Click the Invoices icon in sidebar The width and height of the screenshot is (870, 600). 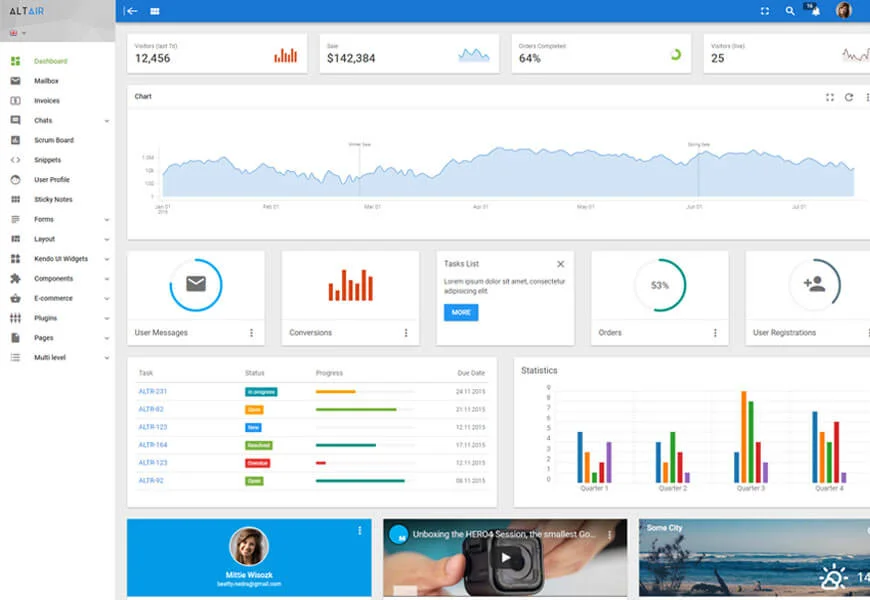[16, 101]
